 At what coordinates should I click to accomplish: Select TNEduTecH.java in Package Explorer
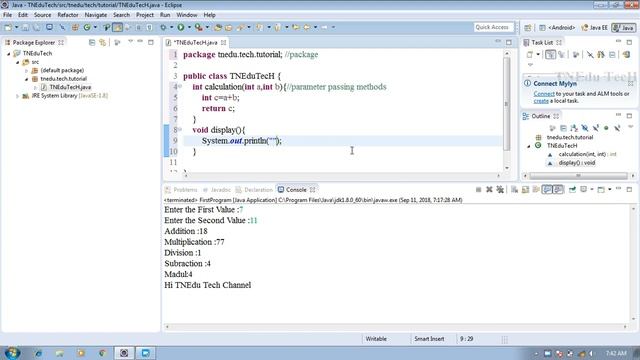pyautogui.click(x=70, y=87)
